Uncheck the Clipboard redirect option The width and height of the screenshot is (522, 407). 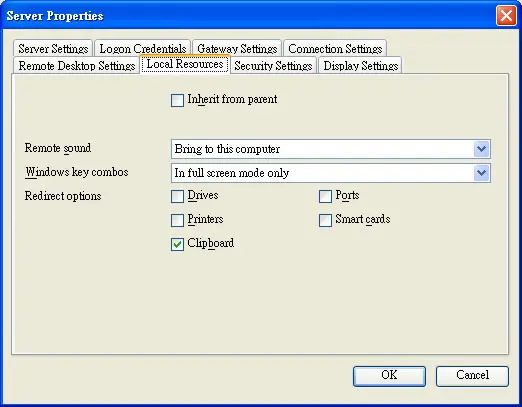click(177, 244)
